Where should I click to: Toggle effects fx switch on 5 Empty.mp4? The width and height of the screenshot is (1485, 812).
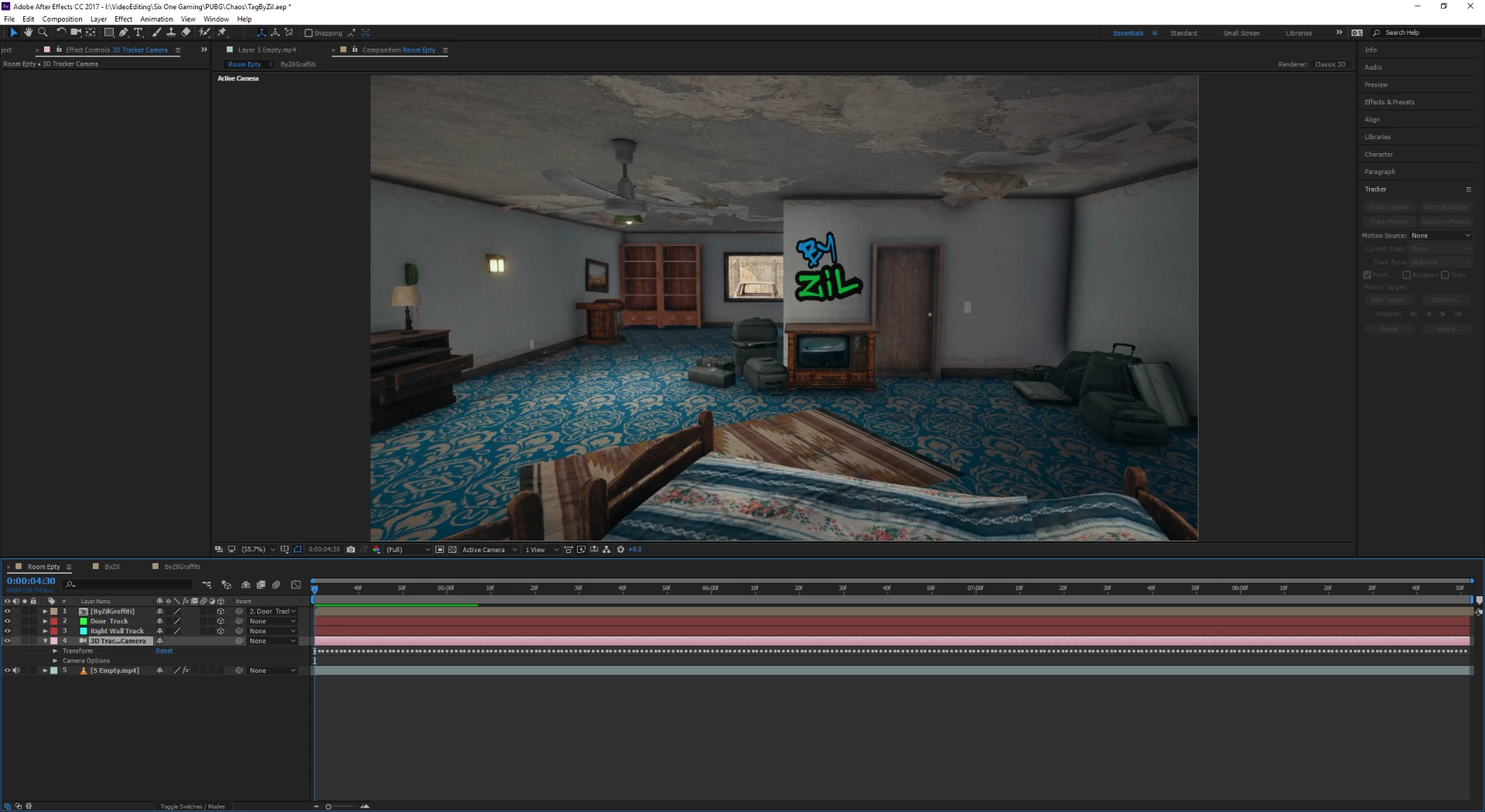[x=186, y=670]
